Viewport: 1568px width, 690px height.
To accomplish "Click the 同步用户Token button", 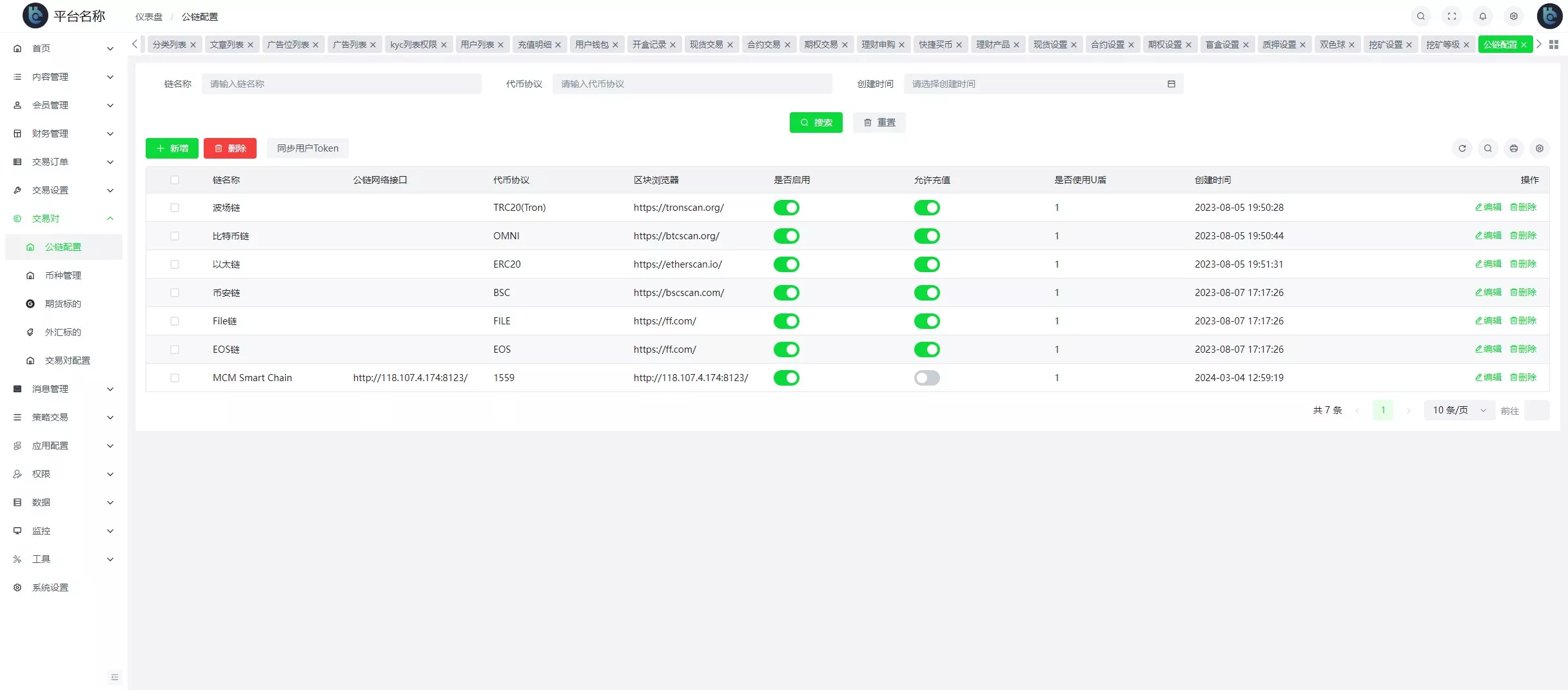I will (x=308, y=148).
